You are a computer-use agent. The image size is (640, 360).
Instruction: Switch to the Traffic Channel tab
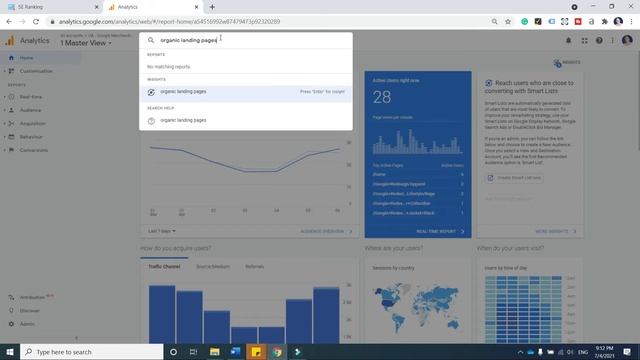coord(164,267)
